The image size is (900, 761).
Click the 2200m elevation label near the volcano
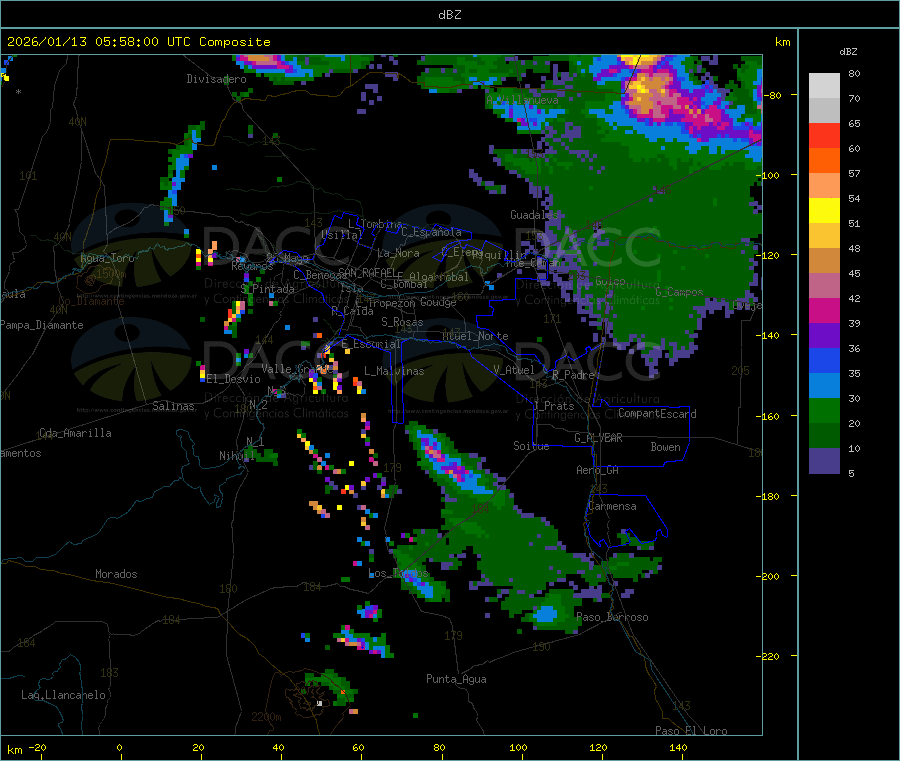[x=266, y=717]
